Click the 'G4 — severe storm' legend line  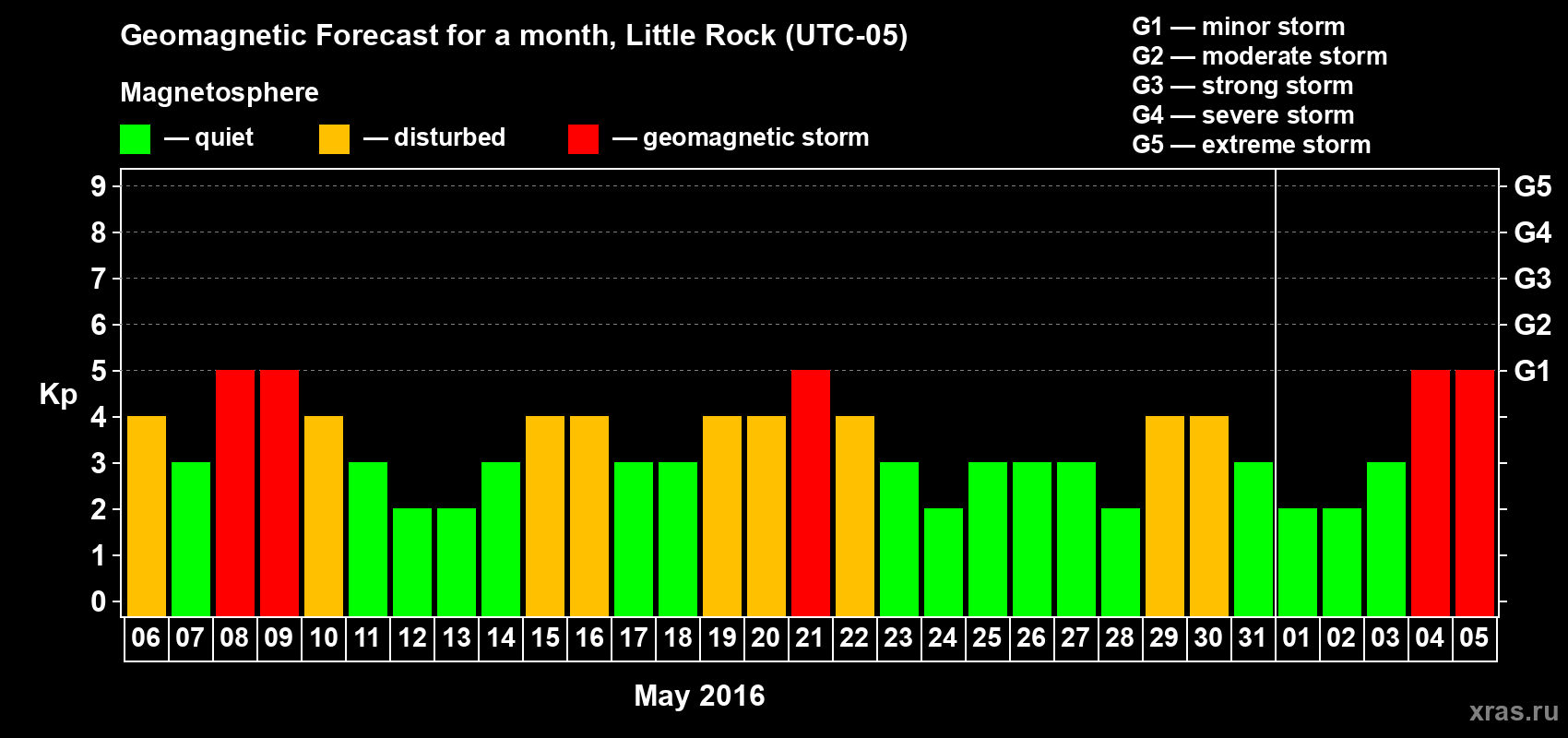click(1243, 115)
